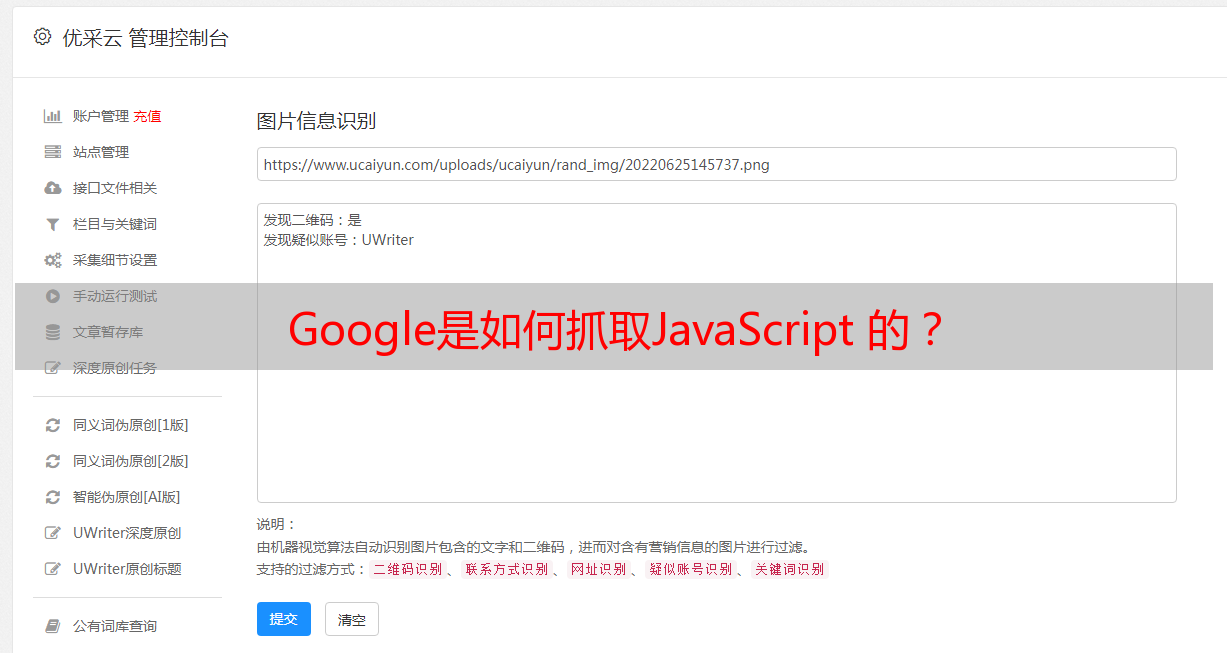Click the server icon for 站点管理

(x=53, y=152)
